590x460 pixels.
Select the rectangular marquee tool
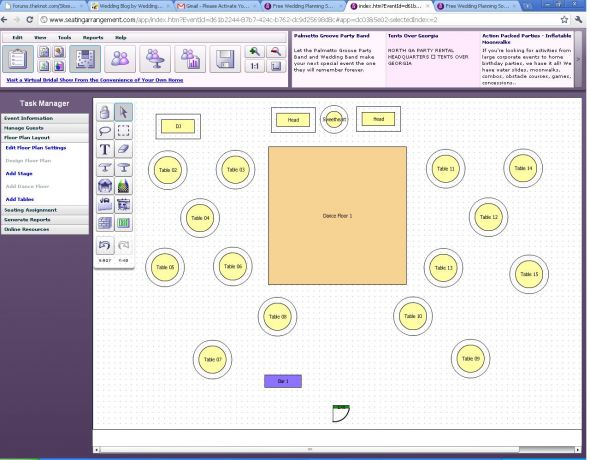(123, 131)
